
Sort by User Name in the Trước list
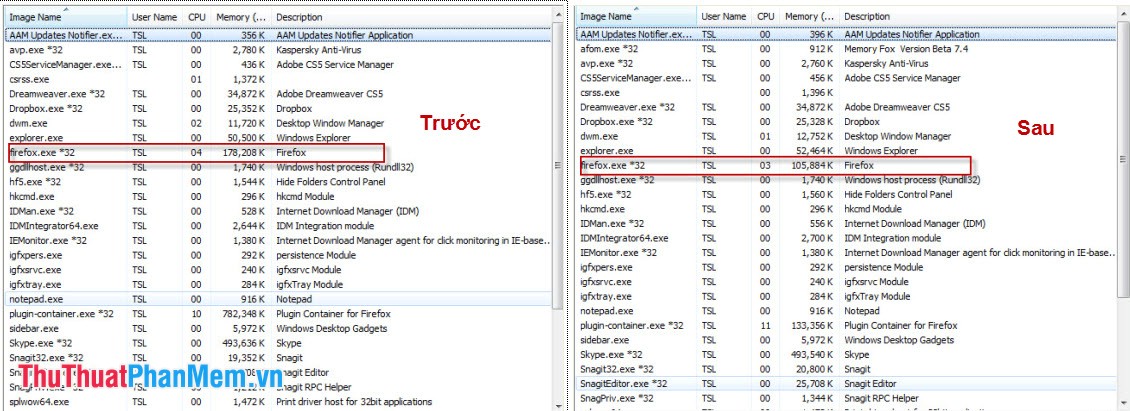(155, 17)
